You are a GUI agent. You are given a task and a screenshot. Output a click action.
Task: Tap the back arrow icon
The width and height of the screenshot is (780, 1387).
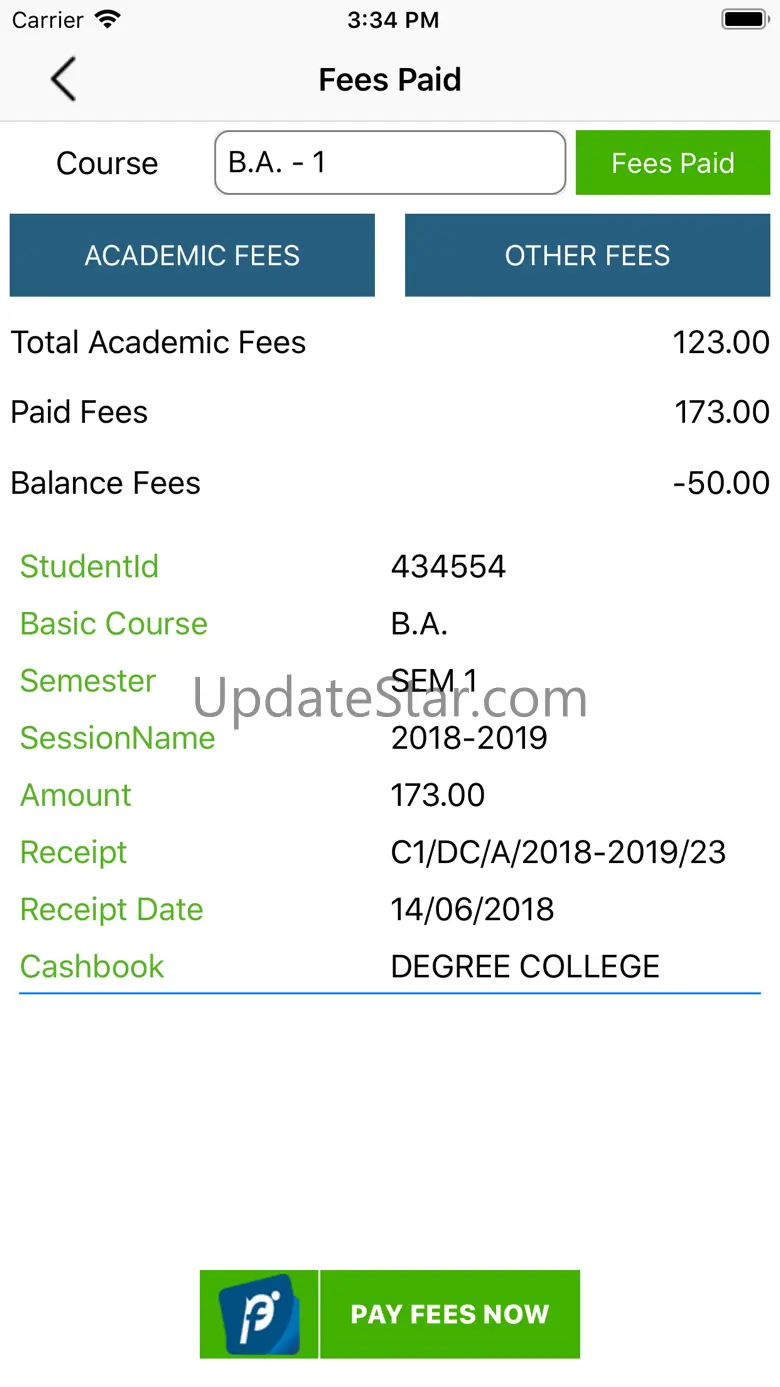63,80
